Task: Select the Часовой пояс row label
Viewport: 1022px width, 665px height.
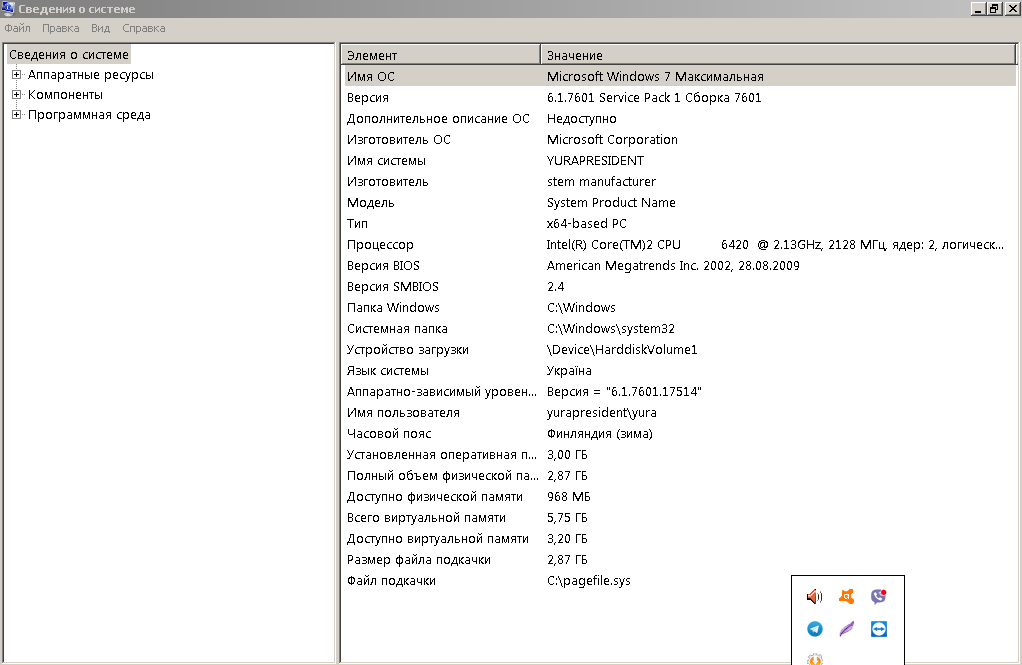Action: click(x=389, y=434)
